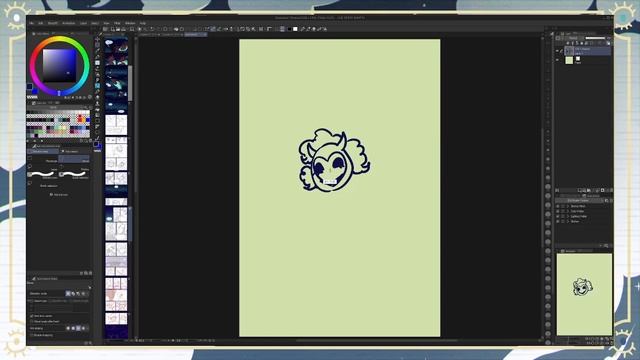640x360 pixels.
Task: Select the Paper layer thumbnail
Action: coord(569,60)
